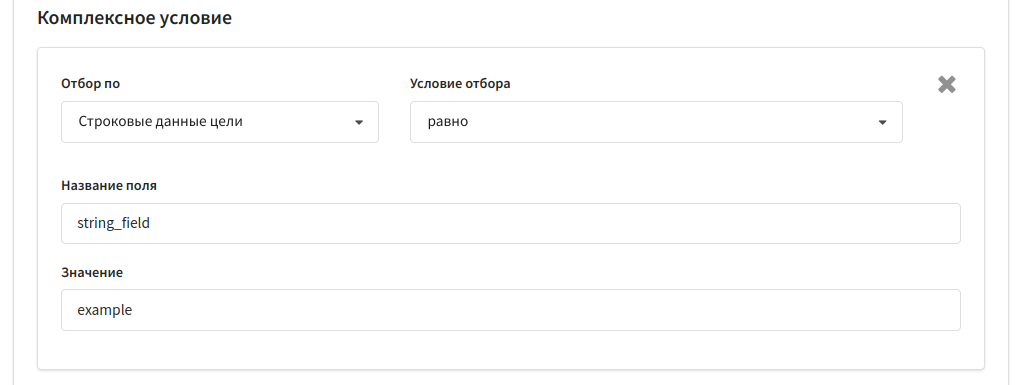Click the Название поля label
The image size is (1023, 385).
point(109,185)
